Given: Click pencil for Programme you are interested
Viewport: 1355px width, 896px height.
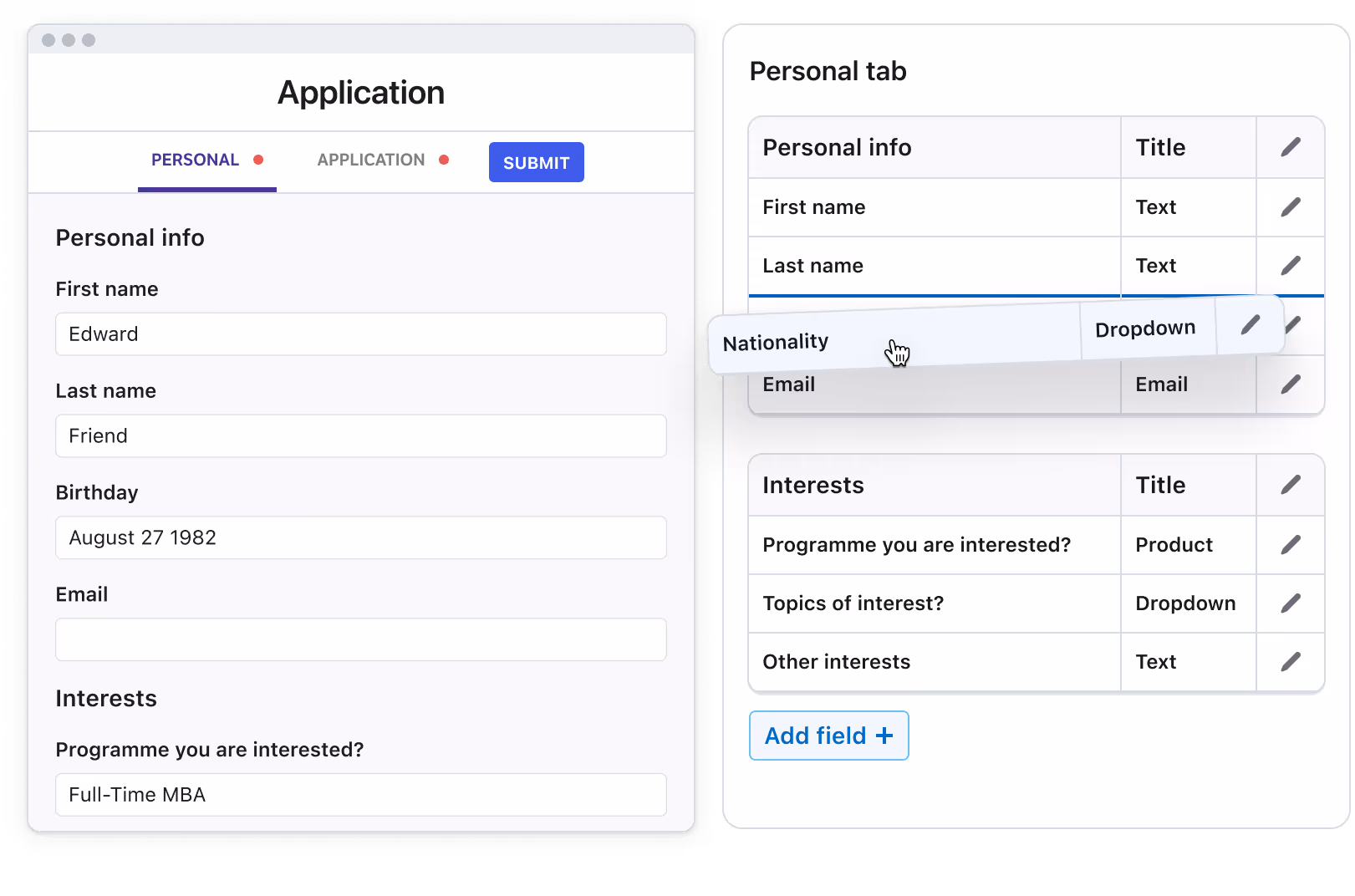Looking at the screenshot, I should (1290, 545).
